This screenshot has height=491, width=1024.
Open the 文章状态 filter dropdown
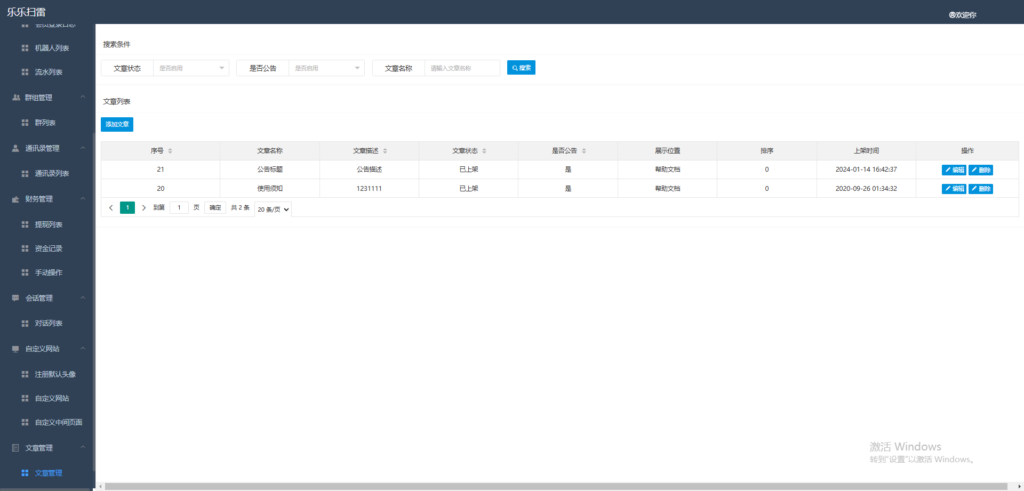pos(191,68)
